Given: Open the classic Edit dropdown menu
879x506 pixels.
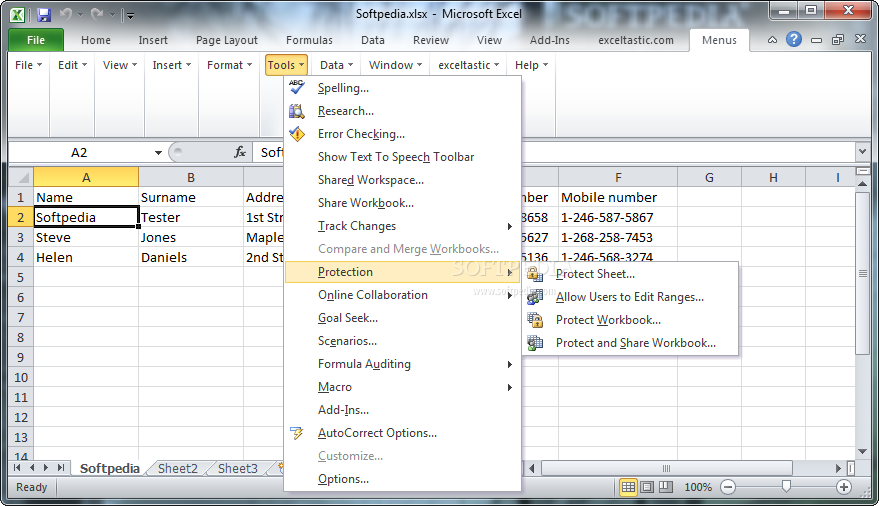Looking at the screenshot, I should click(72, 65).
